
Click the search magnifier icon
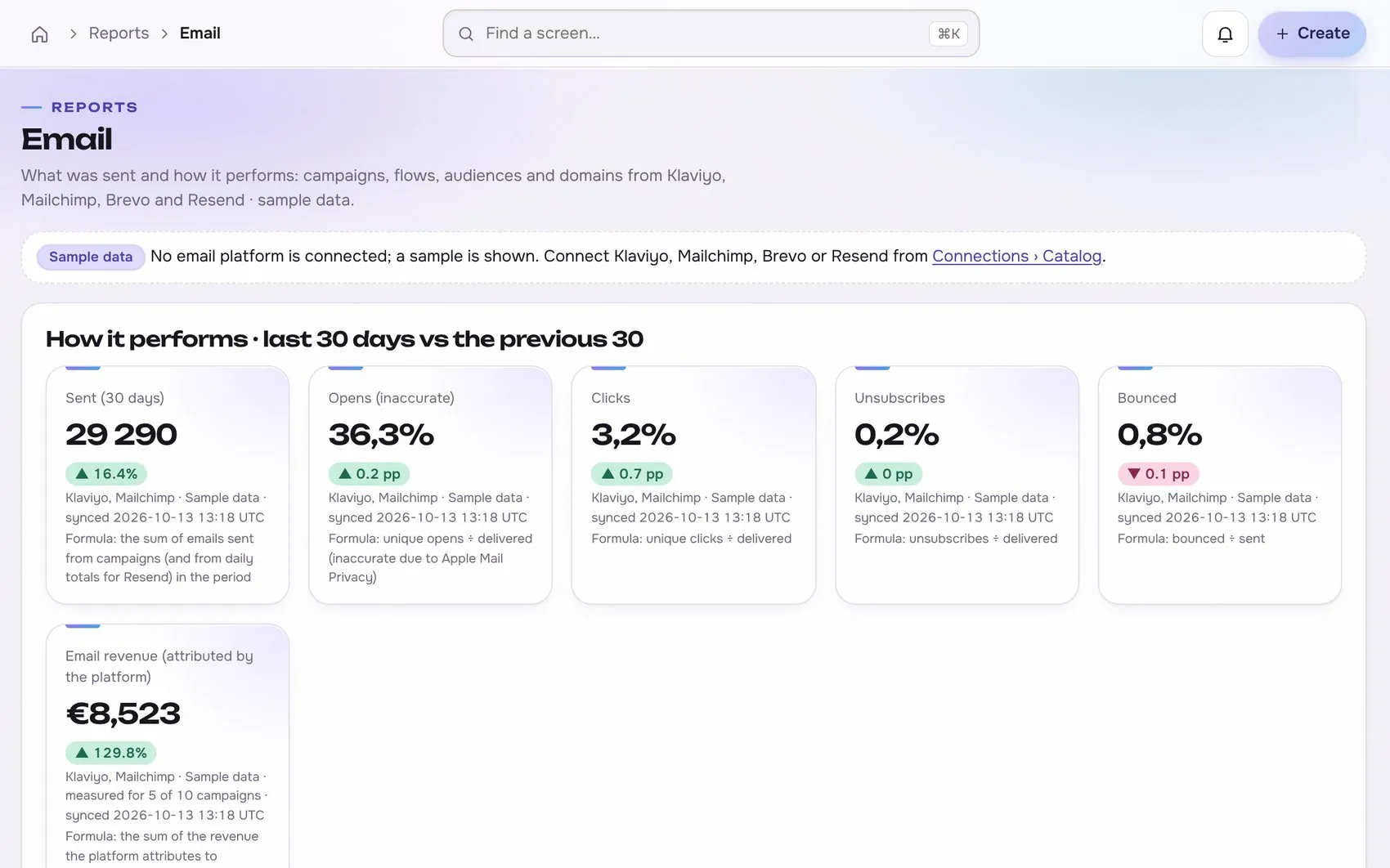coord(466,34)
